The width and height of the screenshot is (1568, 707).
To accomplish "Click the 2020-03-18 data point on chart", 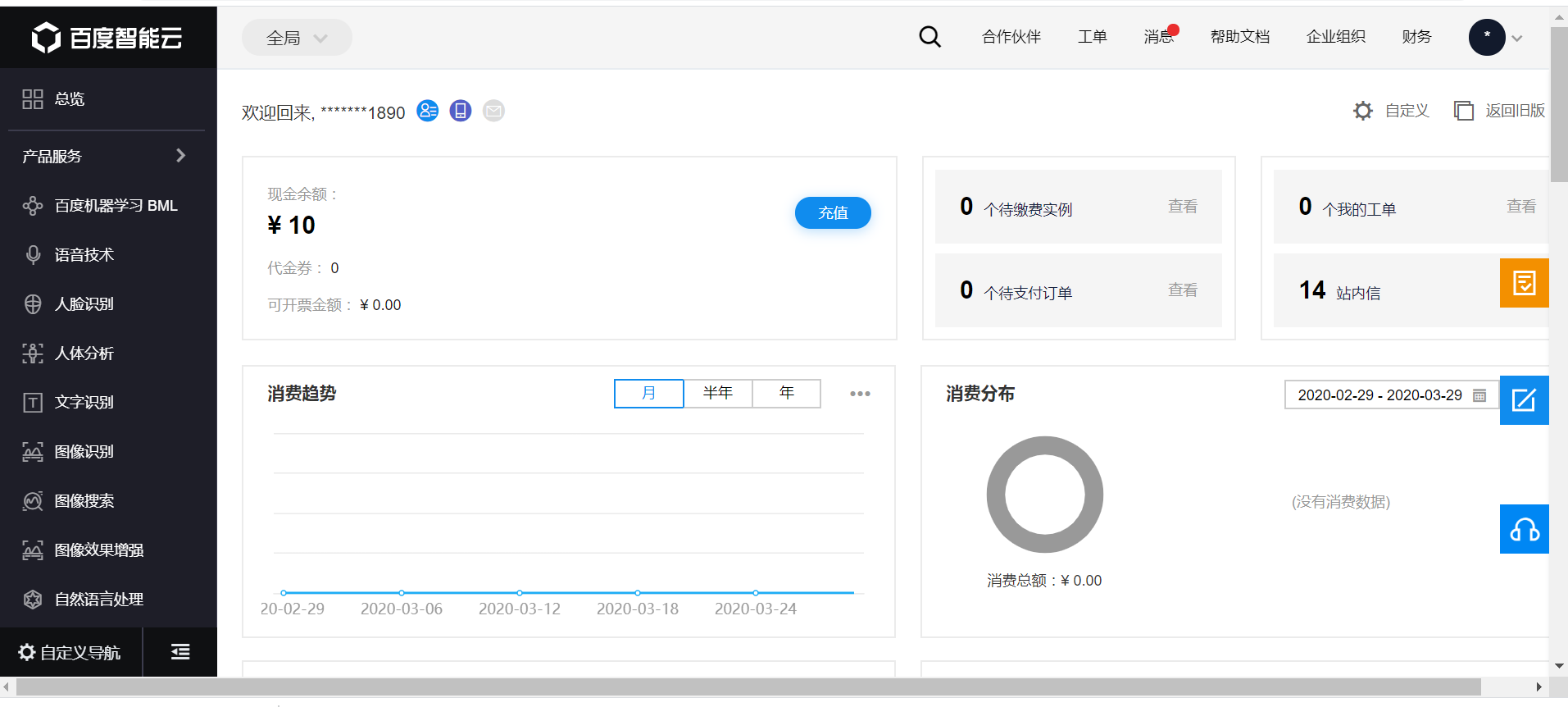I will click(638, 592).
